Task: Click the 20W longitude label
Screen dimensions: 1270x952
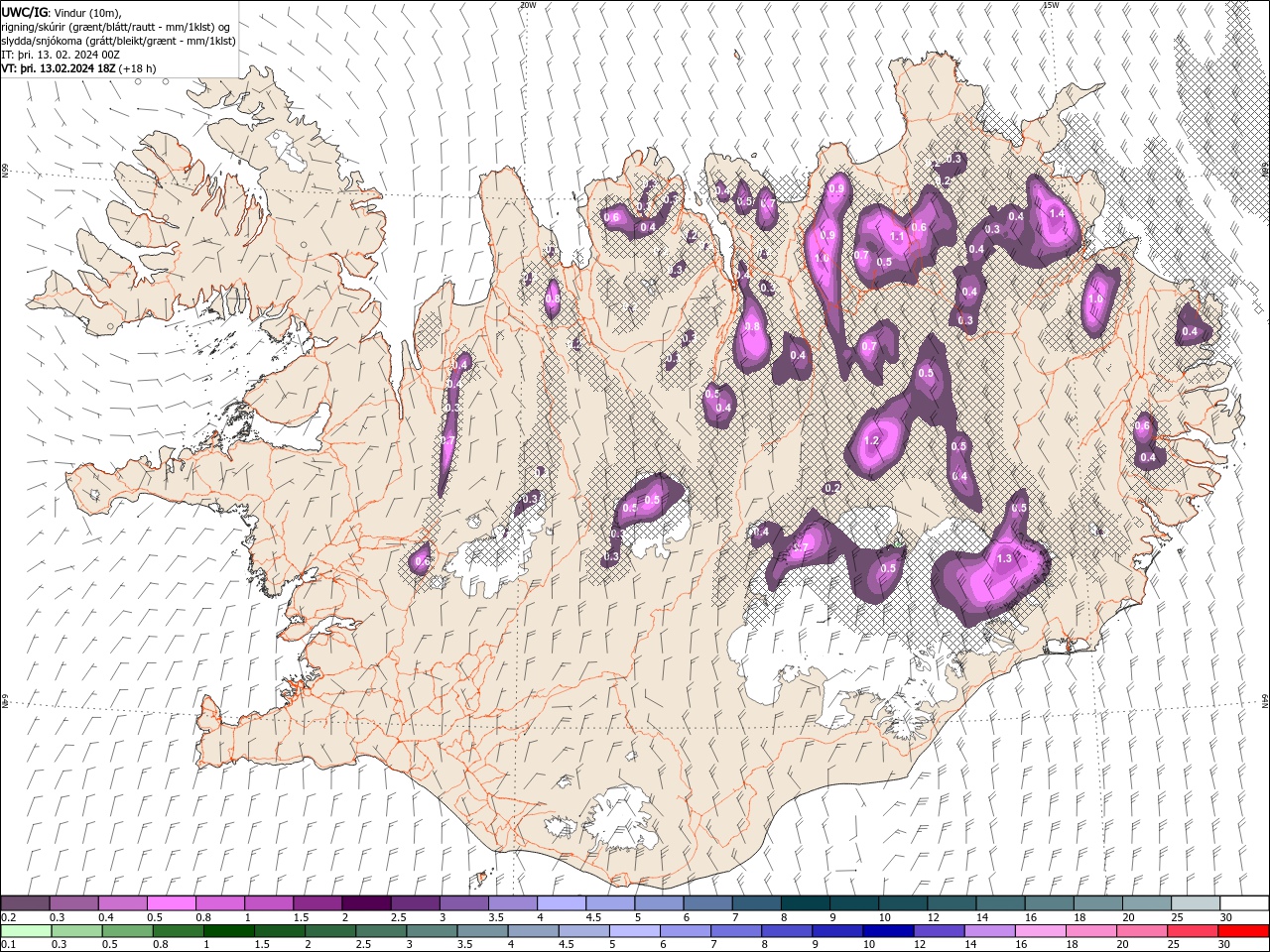Action: (528, 5)
